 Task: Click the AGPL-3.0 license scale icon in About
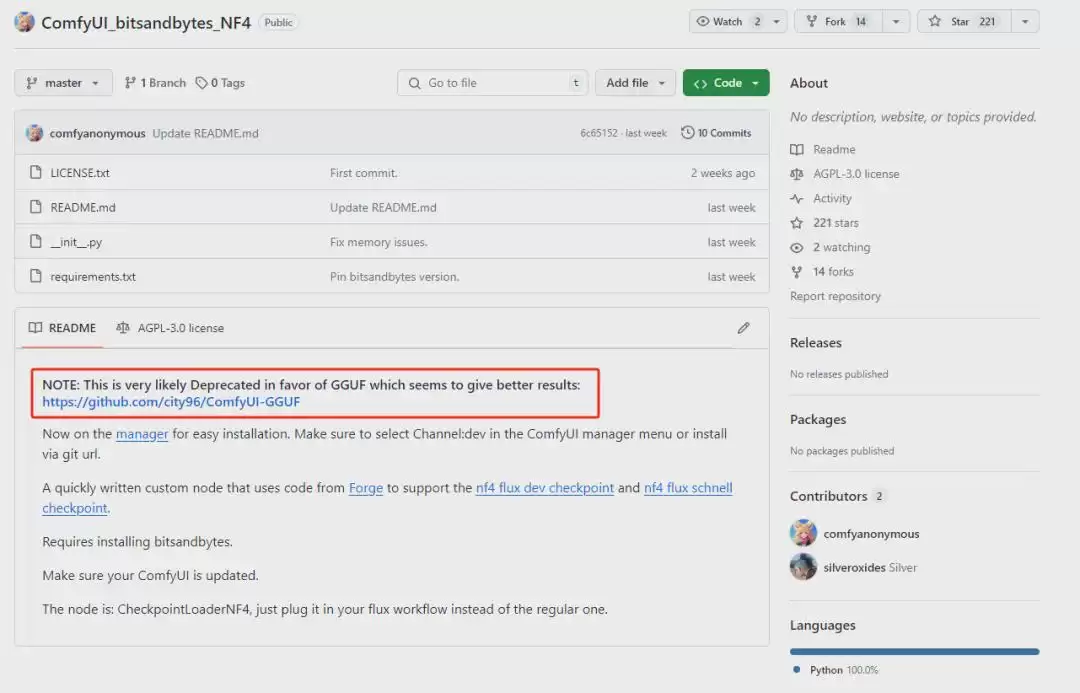point(797,174)
